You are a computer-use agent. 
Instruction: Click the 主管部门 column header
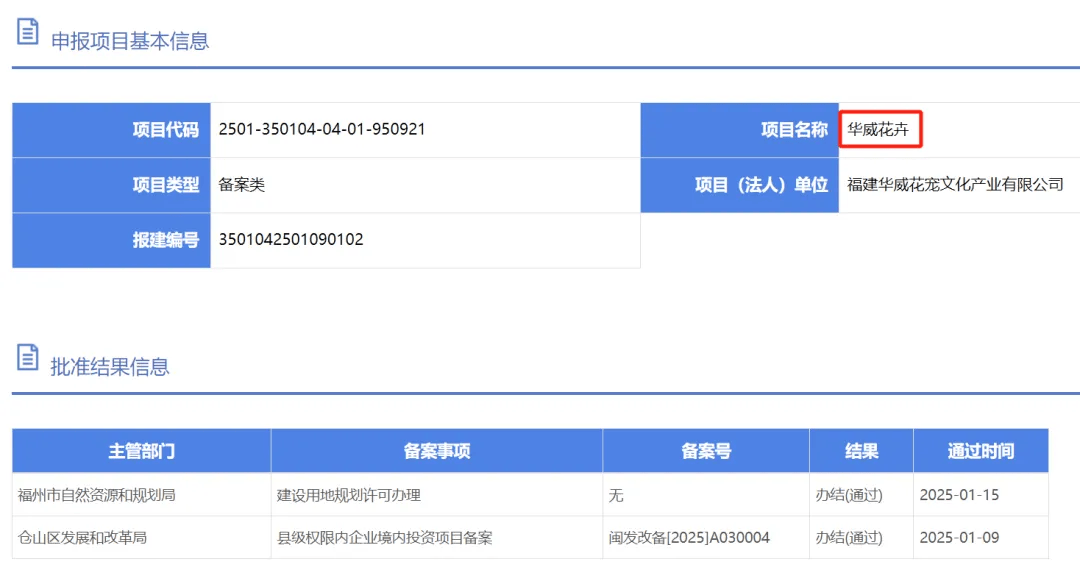142,451
